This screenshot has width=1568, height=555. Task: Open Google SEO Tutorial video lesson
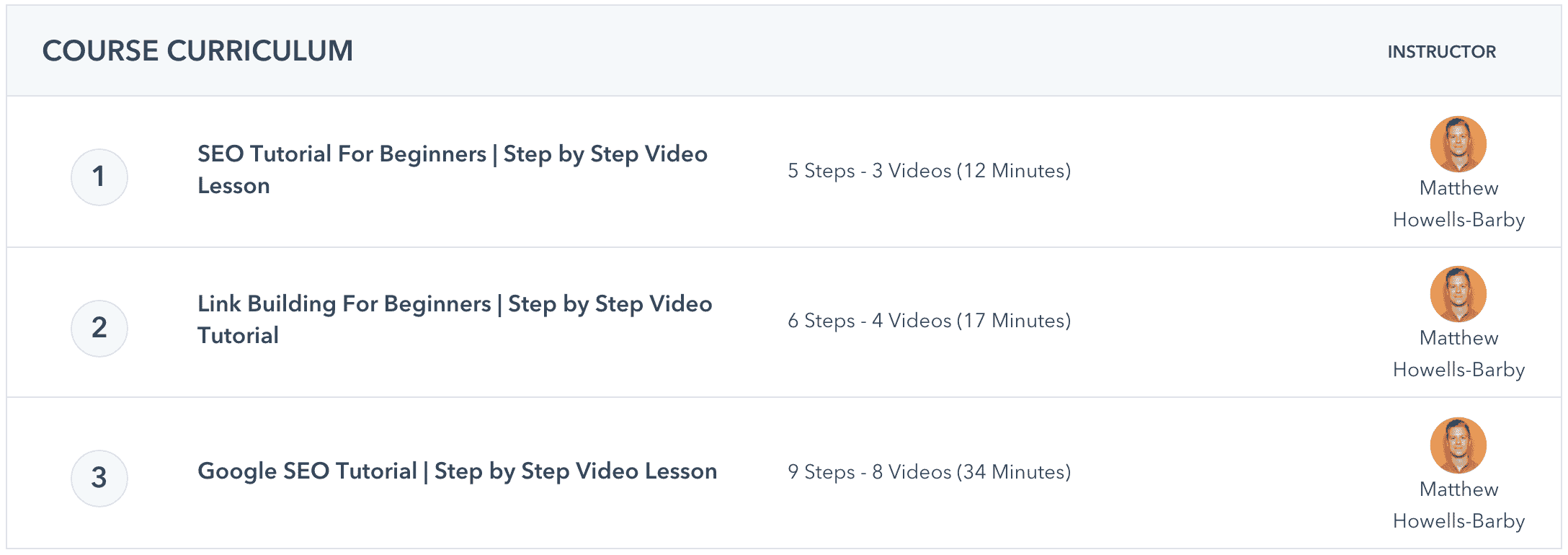(x=457, y=471)
